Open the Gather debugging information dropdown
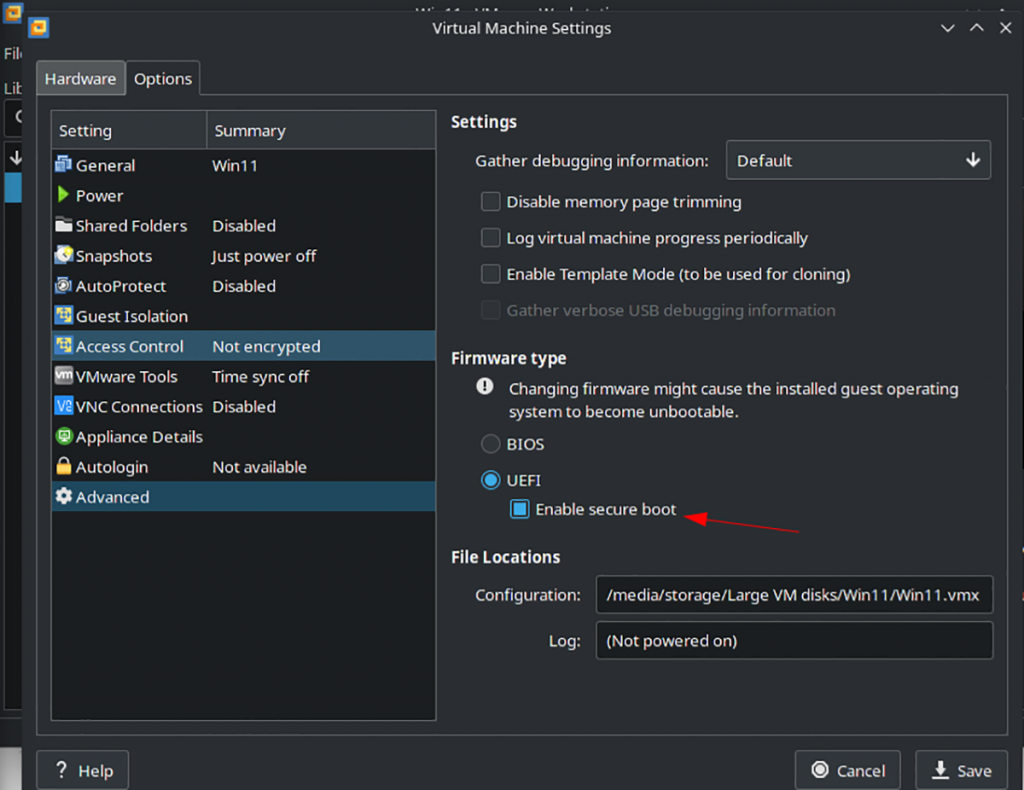 [x=858, y=160]
